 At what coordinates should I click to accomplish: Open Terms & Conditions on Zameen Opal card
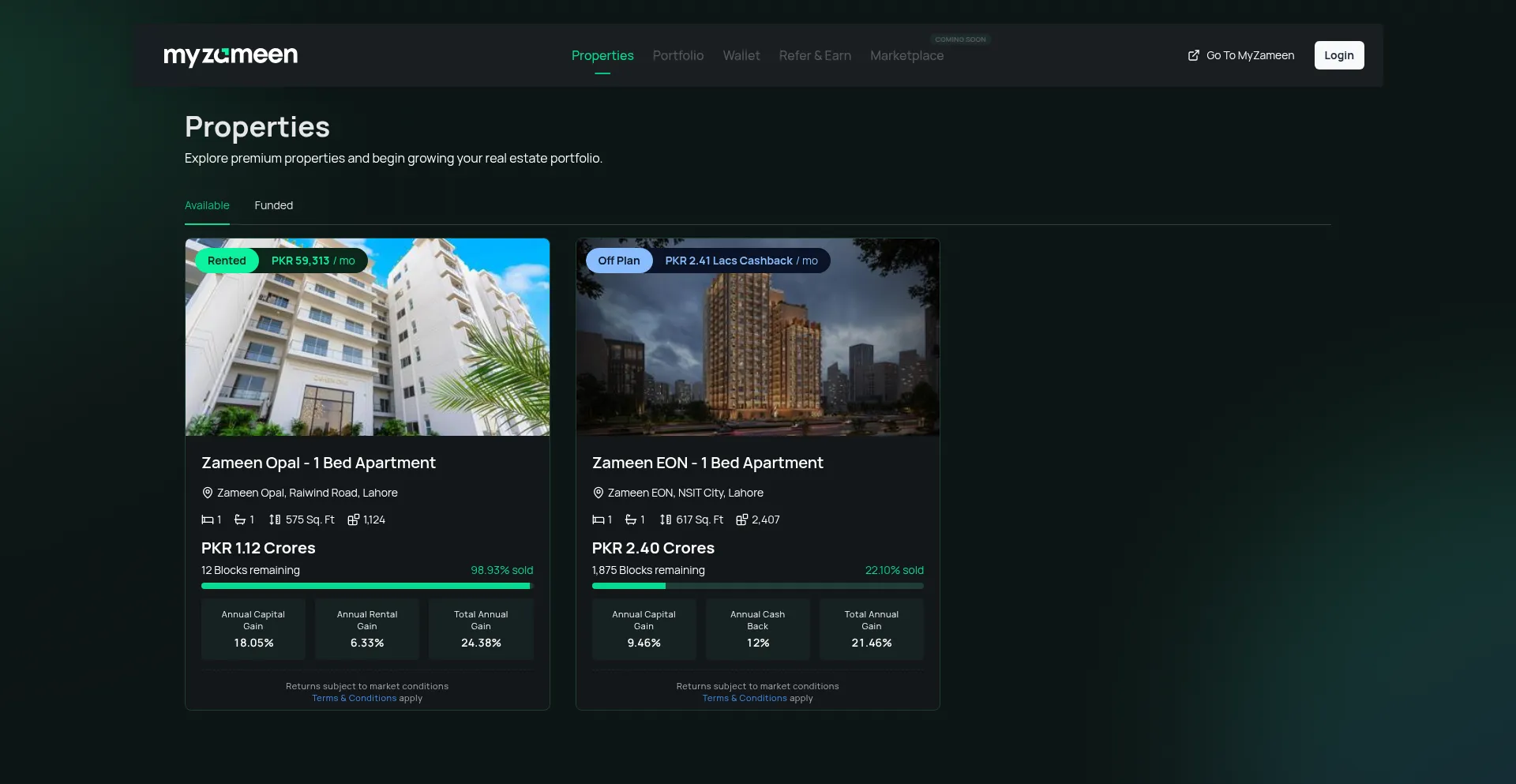point(354,698)
